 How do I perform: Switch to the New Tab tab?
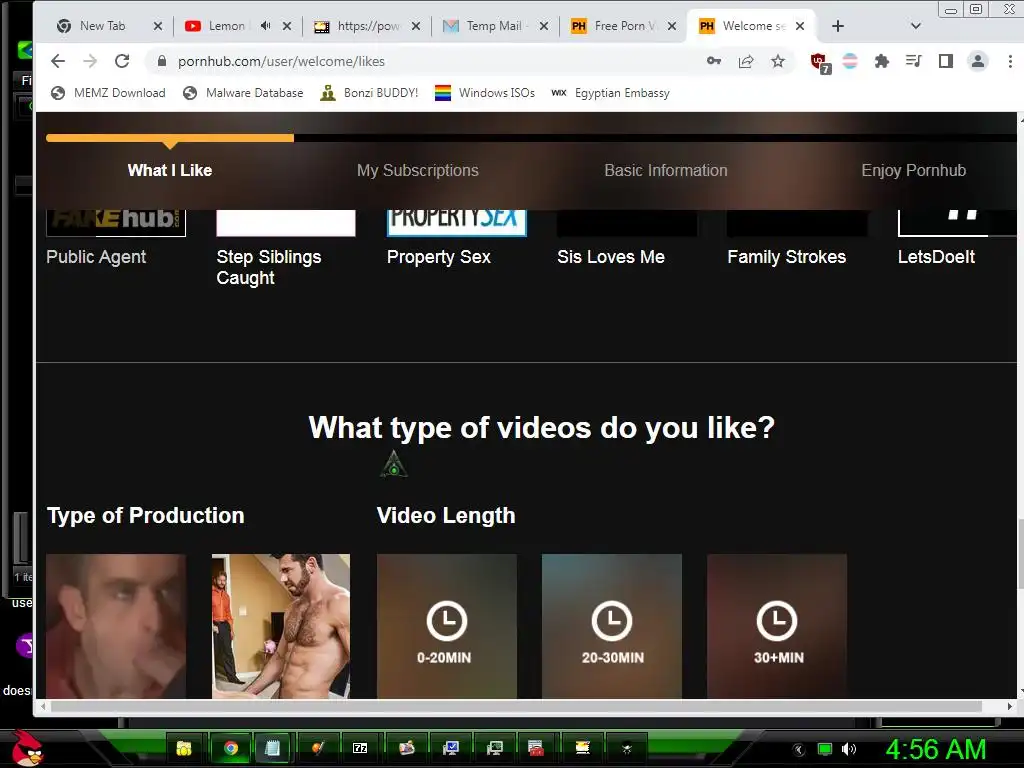pos(101,26)
